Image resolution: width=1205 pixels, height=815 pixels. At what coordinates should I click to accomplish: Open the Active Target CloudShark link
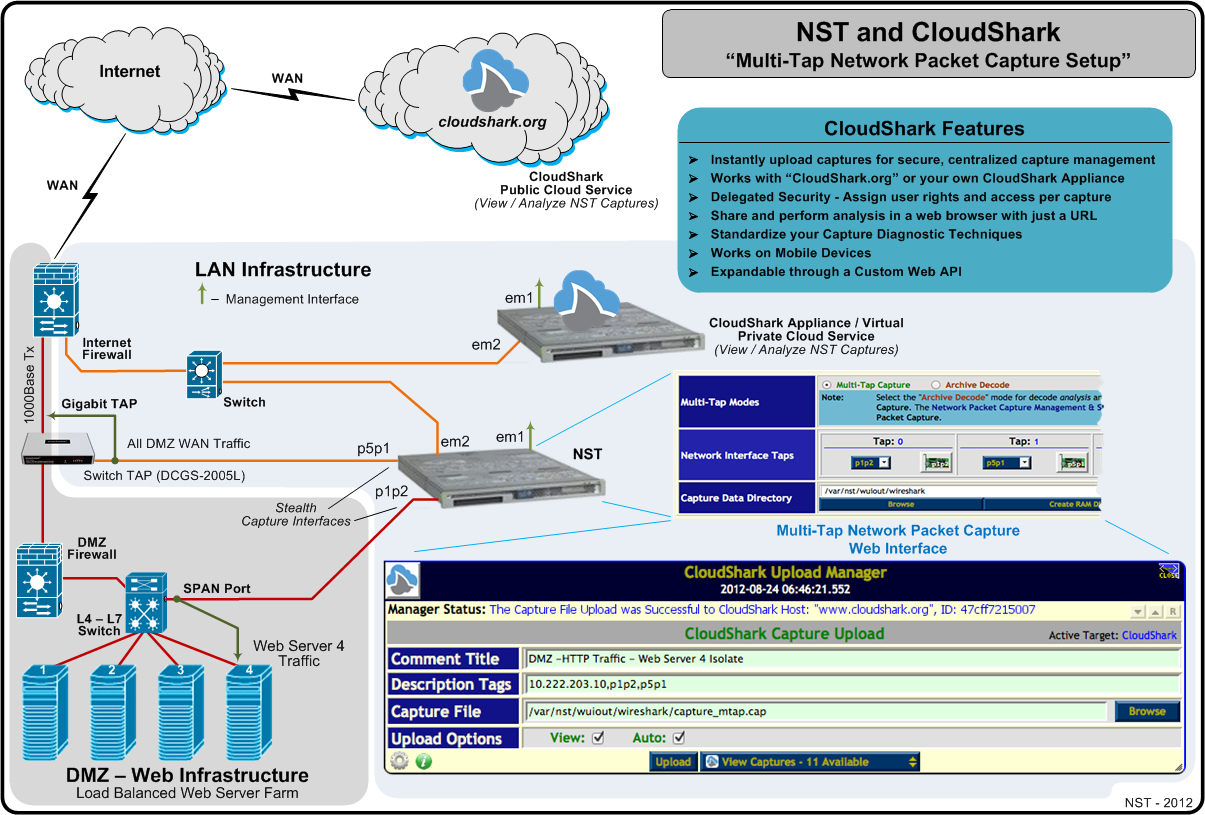click(x=1149, y=635)
